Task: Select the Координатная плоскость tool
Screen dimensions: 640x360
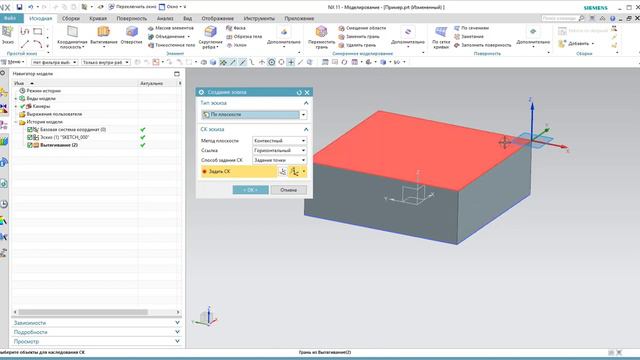Action: click(72, 37)
